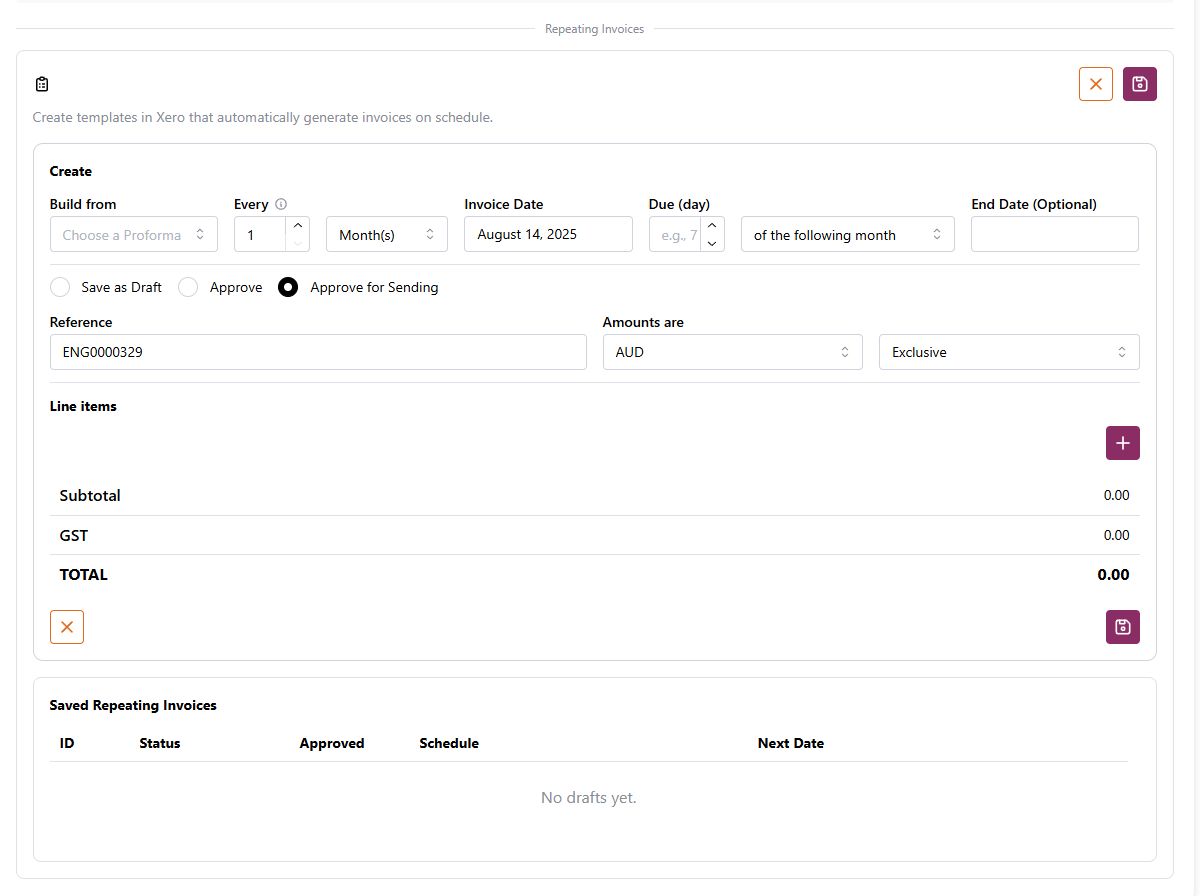The image size is (1200, 896).
Task: Expand the 'of the following month' dropdown
Action: pyautogui.click(x=847, y=235)
